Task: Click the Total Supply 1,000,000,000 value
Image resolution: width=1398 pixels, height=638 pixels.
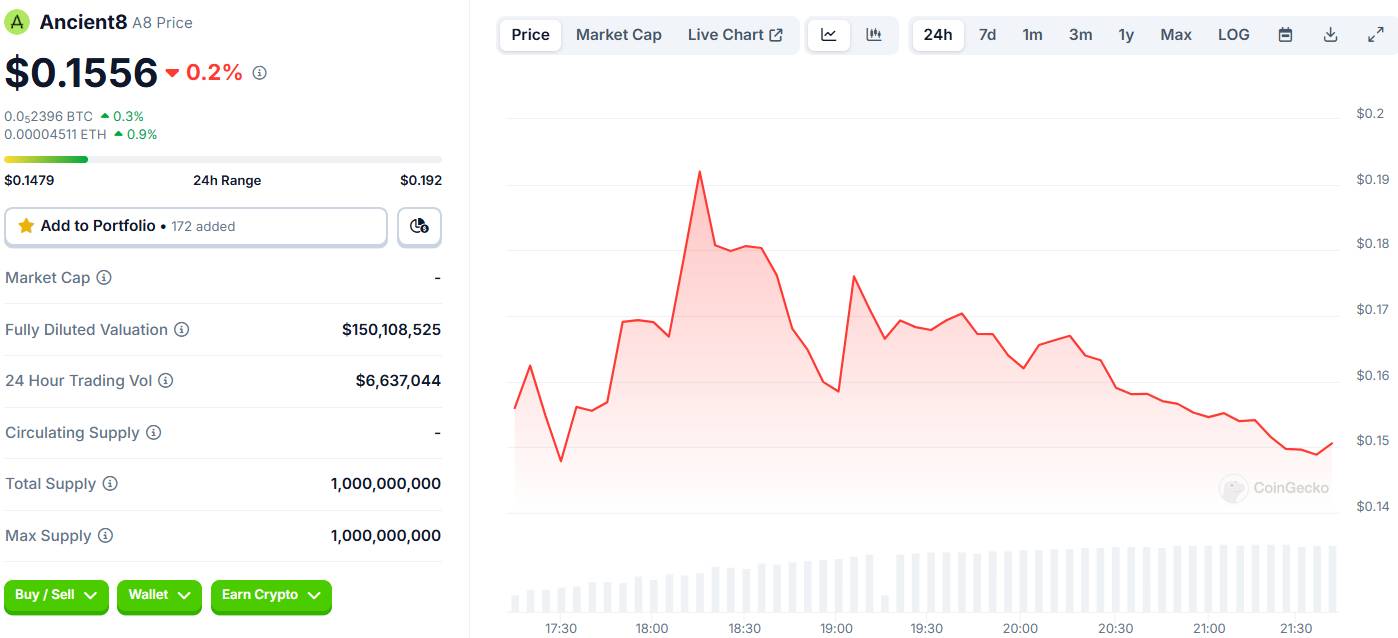Action: point(386,484)
